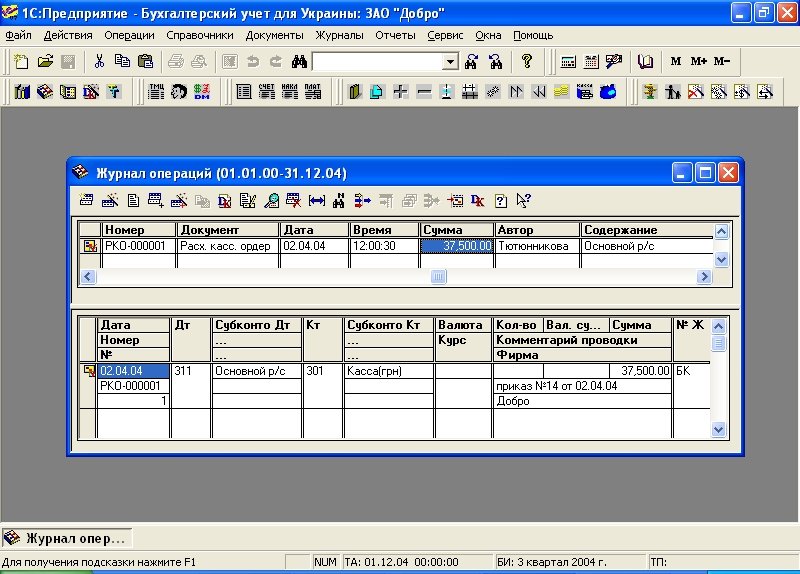This screenshot has width=800, height=574.
Task: Open the Операции menu
Action: tap(129, 35)
